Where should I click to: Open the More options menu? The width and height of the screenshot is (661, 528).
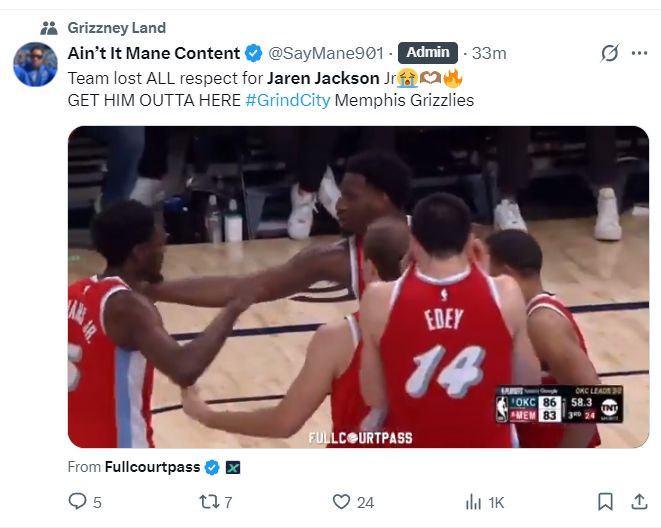click(x=639, y=54)
